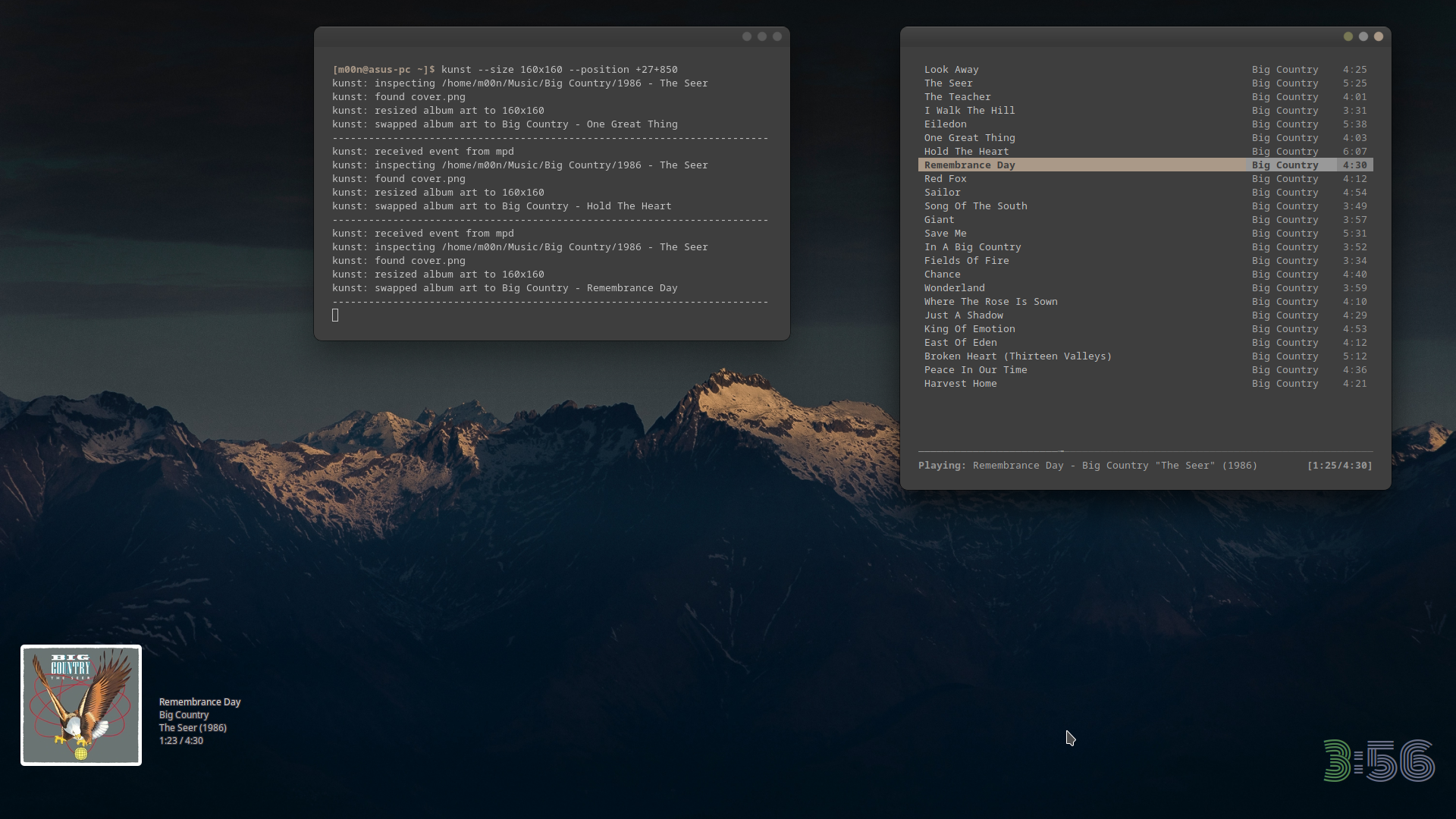Click the rightmost titlebar button on music player
This screenshot has width=1456, height=819.
pyautogui.click(x=1378, y=36)
